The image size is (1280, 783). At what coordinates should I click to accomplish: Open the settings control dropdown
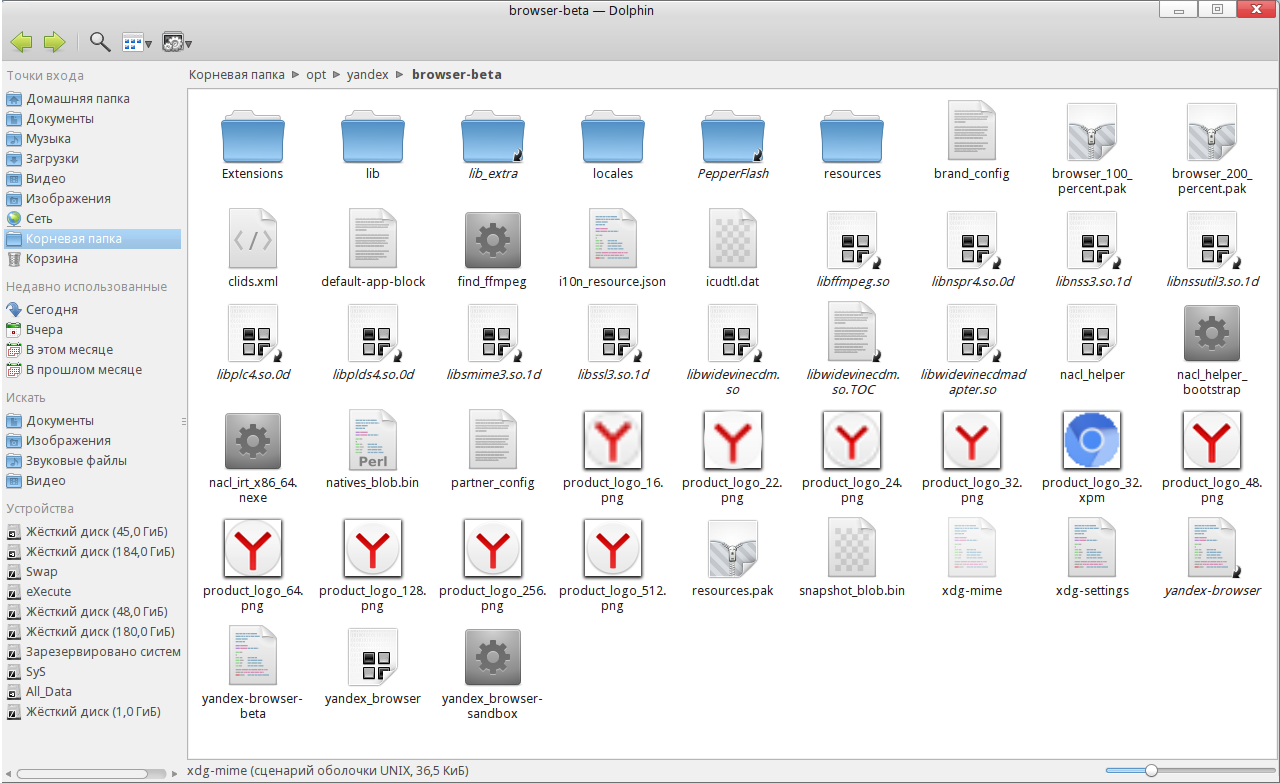(x=176, y=42)
